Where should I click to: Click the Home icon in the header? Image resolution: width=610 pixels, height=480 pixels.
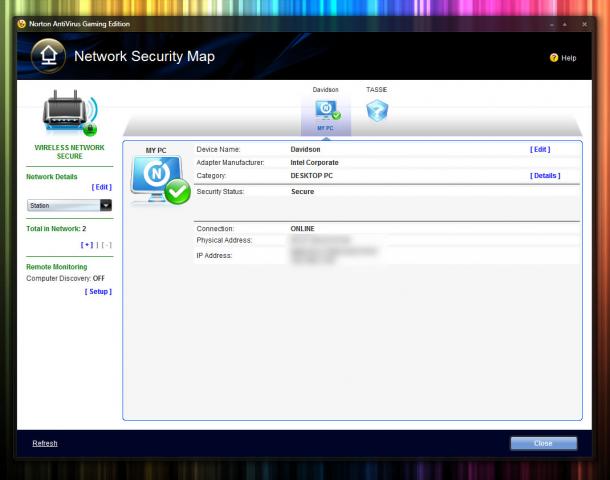click(48, 56)
